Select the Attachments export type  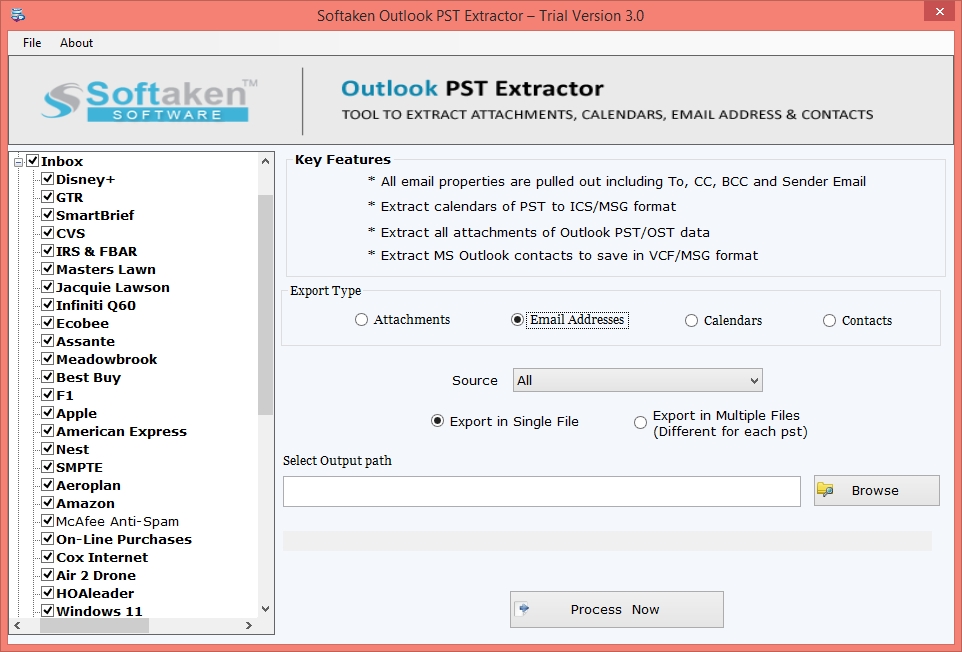coord(360,320)
